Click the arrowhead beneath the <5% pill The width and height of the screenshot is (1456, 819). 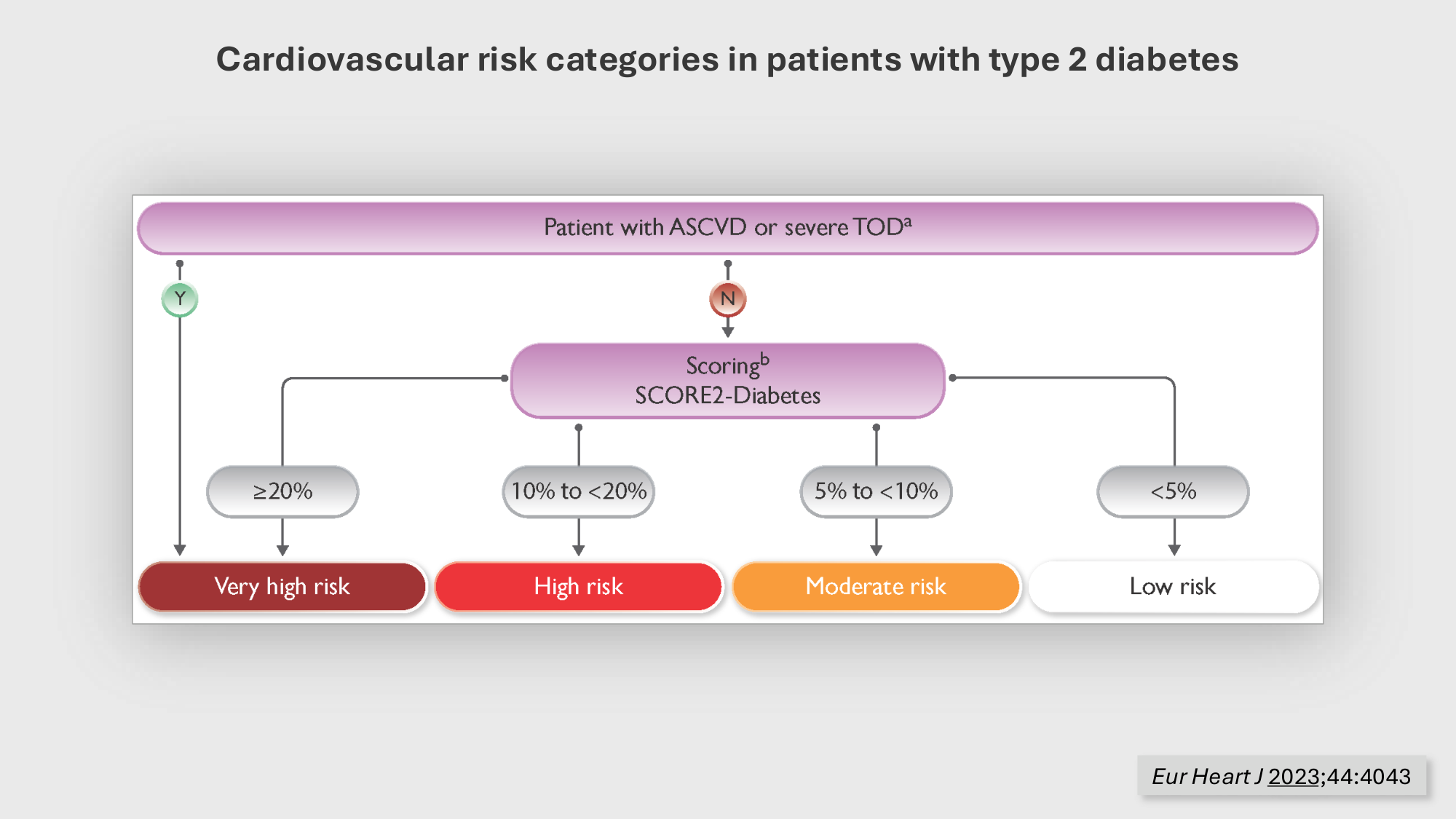(1174, 550)
